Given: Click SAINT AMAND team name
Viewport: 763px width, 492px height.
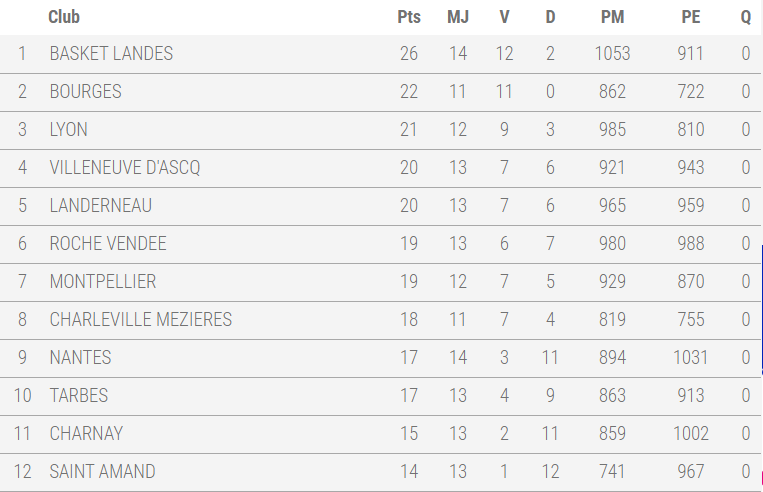Looking at the screenshot, I should click(x=102, y=472).
